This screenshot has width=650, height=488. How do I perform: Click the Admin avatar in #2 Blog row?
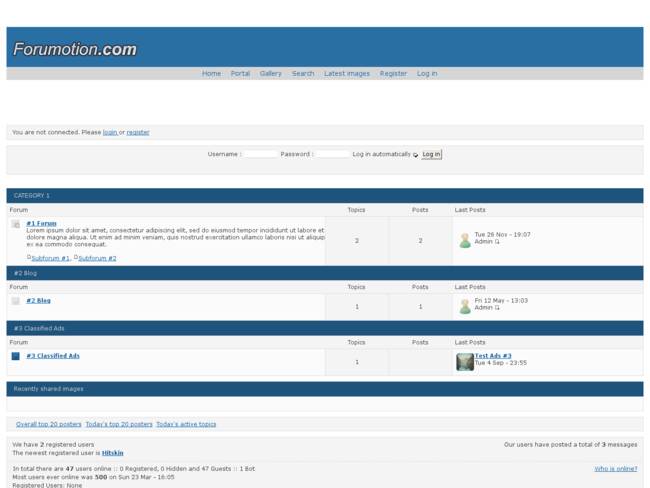(x=464, y=306)
